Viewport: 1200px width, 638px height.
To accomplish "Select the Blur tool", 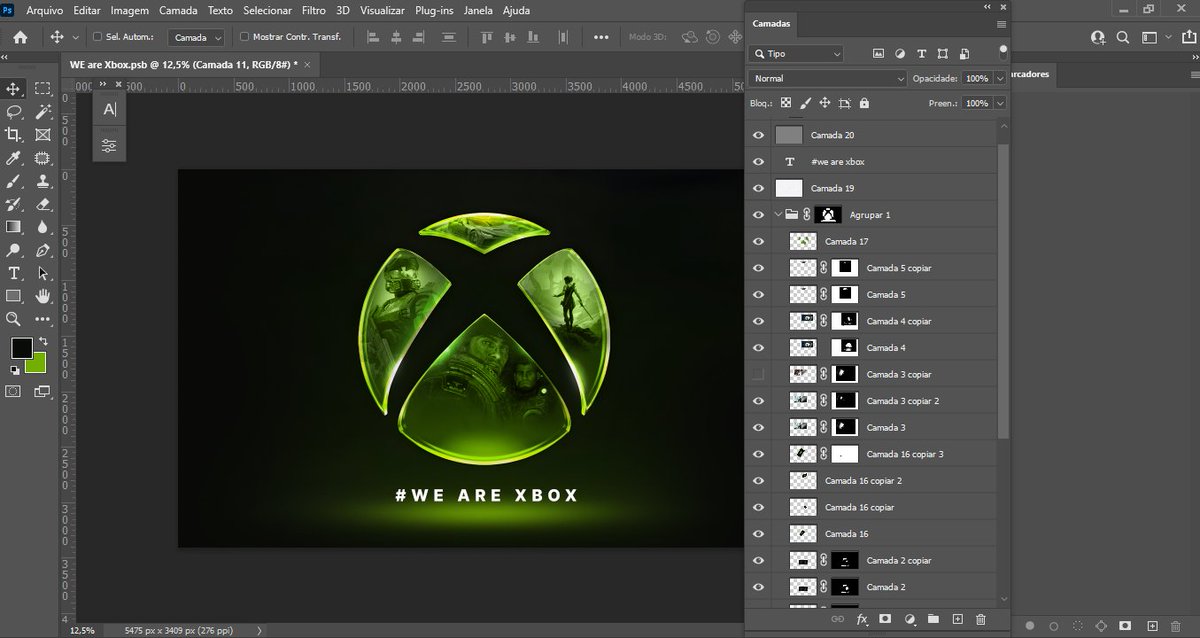I will [x=43, y=227].
